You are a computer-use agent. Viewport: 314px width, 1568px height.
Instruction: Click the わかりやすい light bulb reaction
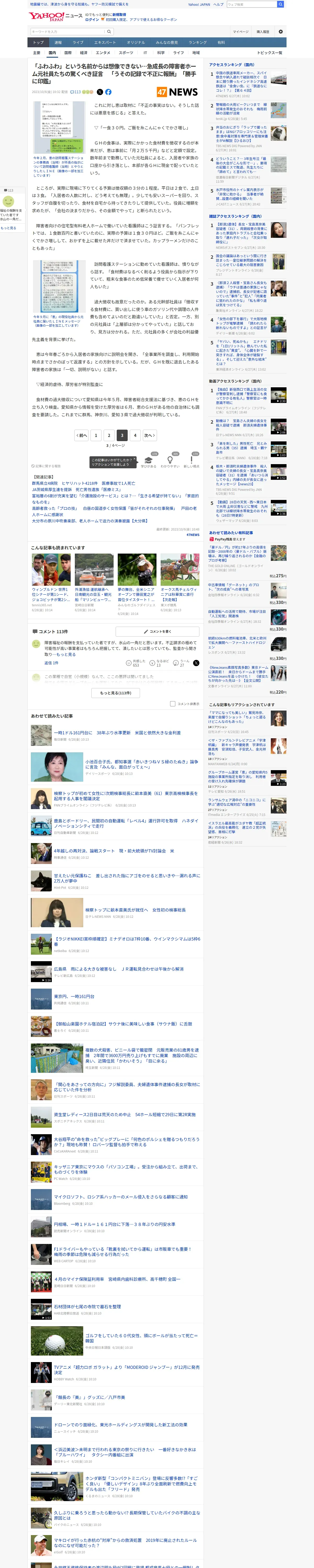pos(170,460)
